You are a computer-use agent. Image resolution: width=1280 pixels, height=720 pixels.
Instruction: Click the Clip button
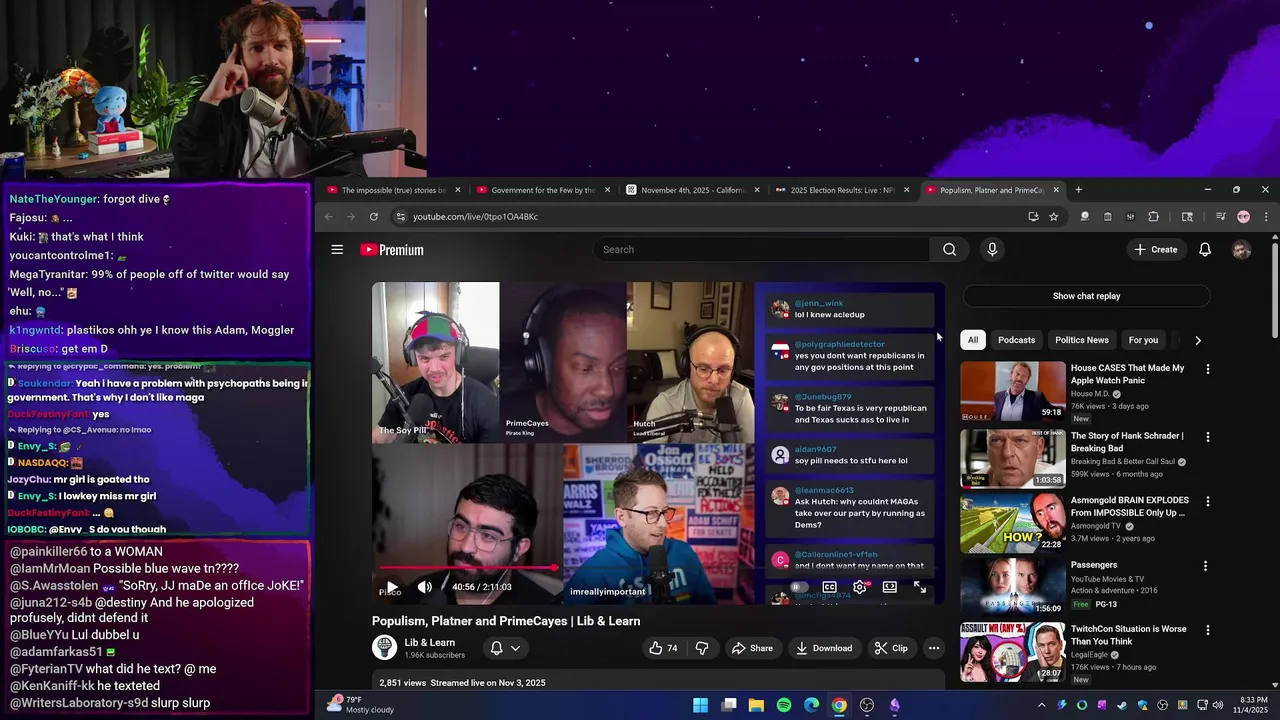pyautogui.click(x=890, y=648)
